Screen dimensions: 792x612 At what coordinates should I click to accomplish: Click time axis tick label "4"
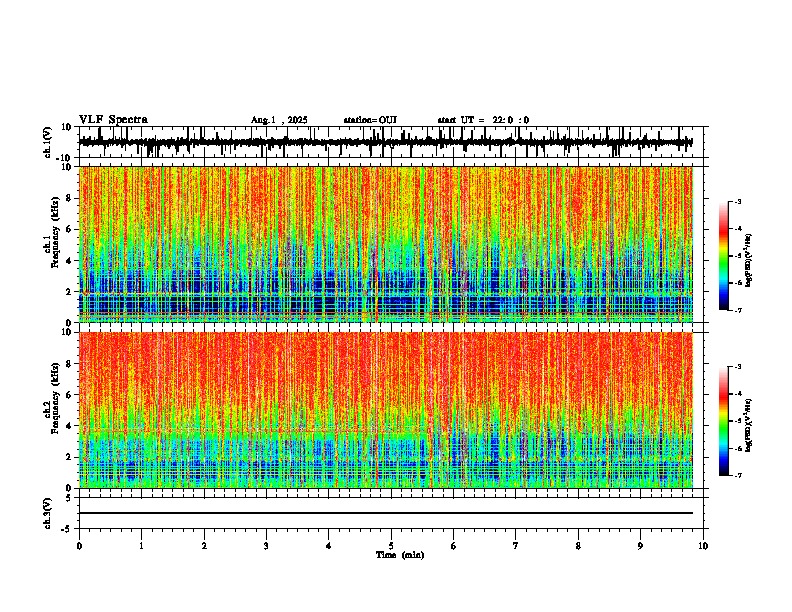point(329,546)
